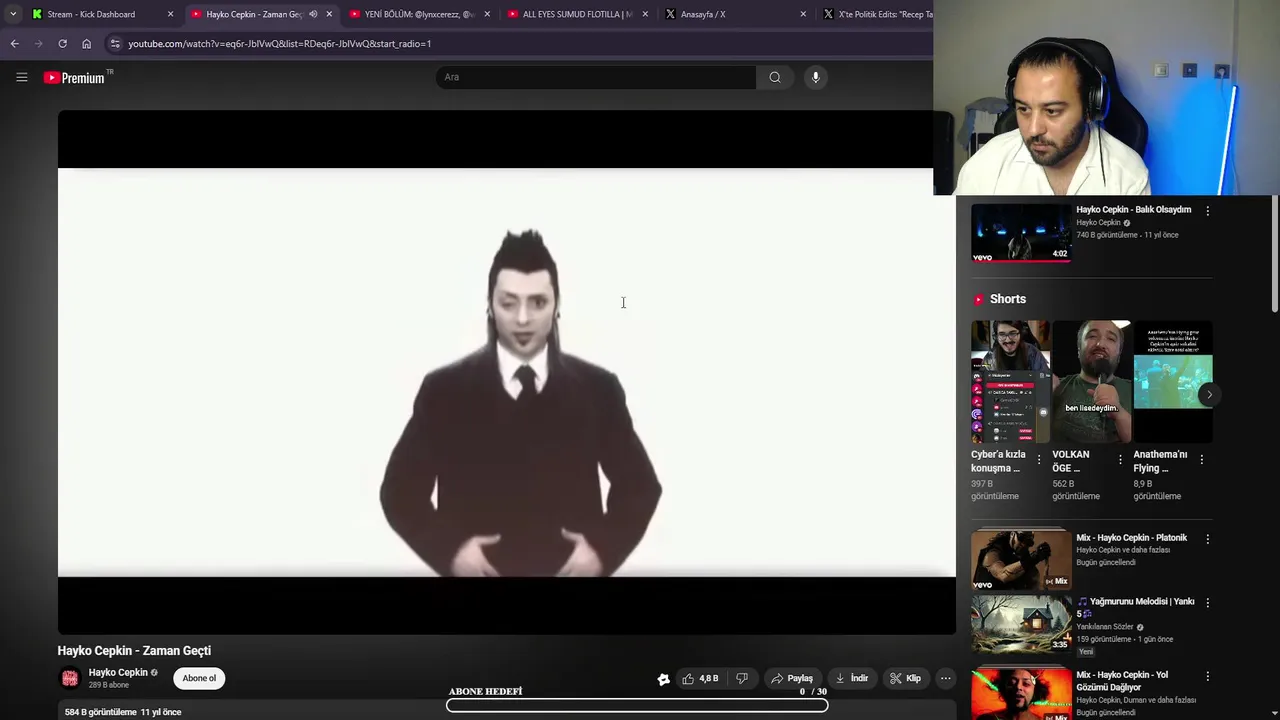Open Mix - Hayko Cepkin - Platonik title
The image size is (1280, 720).
[x=1131, y=538]
